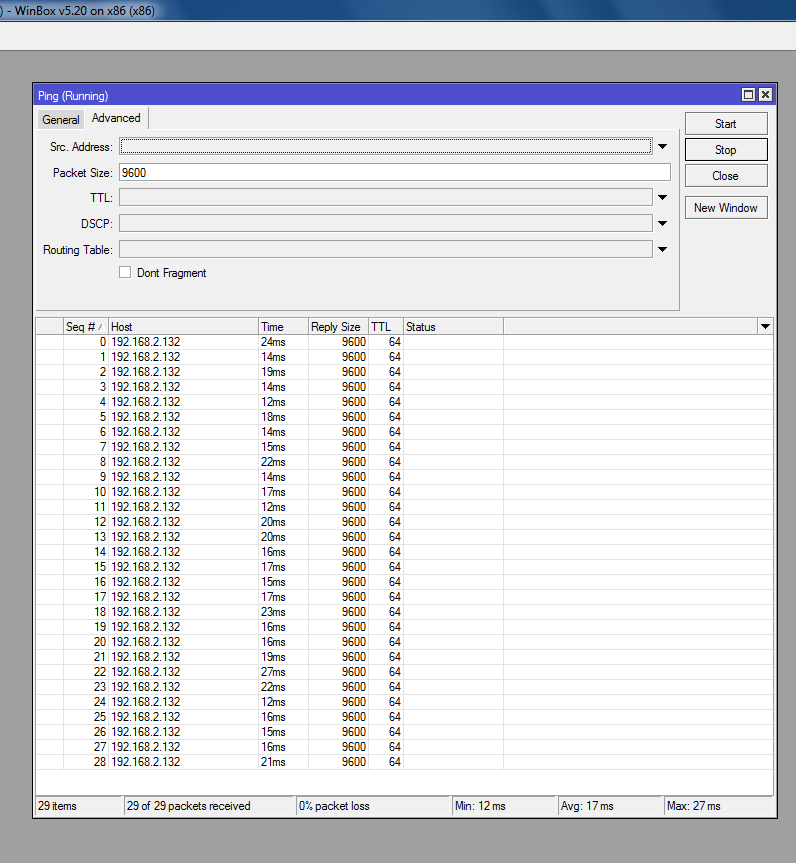Expand the TTL field arrow
796x863 pixels.
pos(662,198)
